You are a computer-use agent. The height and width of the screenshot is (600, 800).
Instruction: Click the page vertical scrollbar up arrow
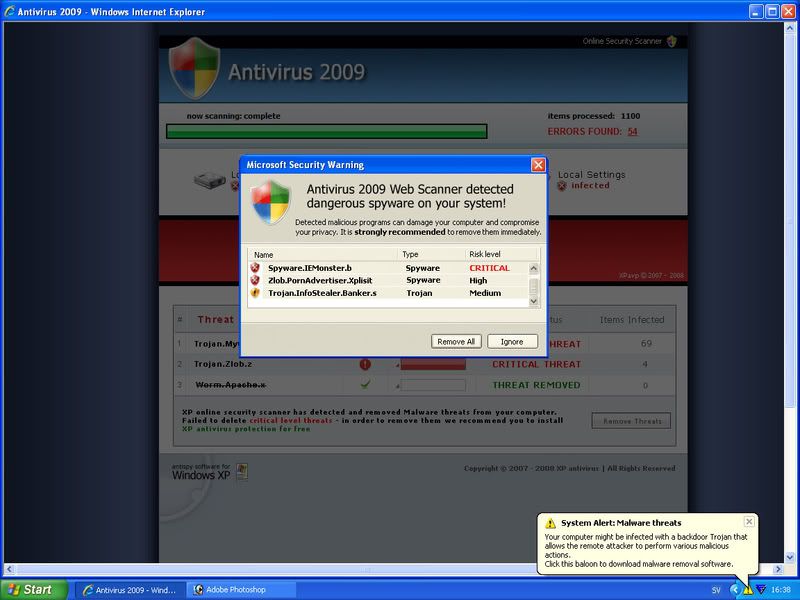(x=790, y=29)
